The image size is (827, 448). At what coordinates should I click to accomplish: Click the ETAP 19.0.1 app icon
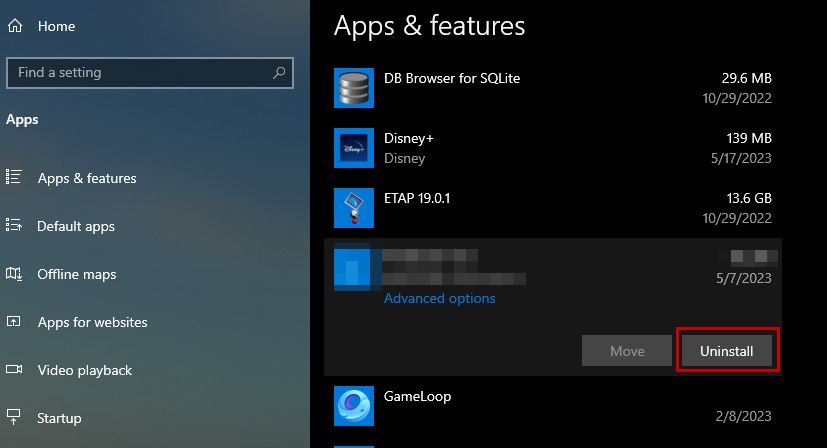pos(353,208)
